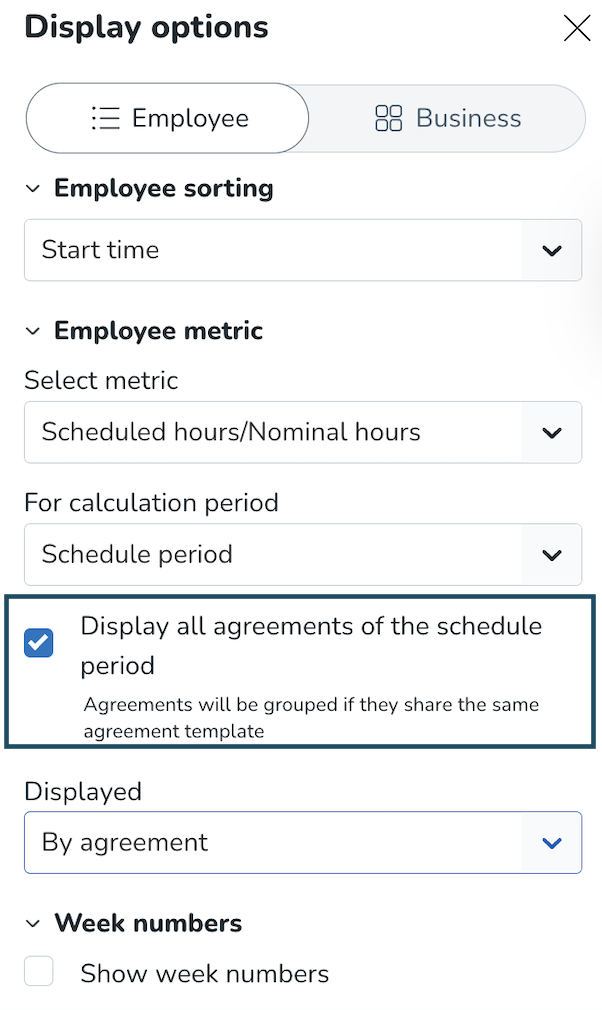The height and width of the screenshot is (1010, 602).
Task: Collapse the Week numbers section
Action: pos(33,923)
